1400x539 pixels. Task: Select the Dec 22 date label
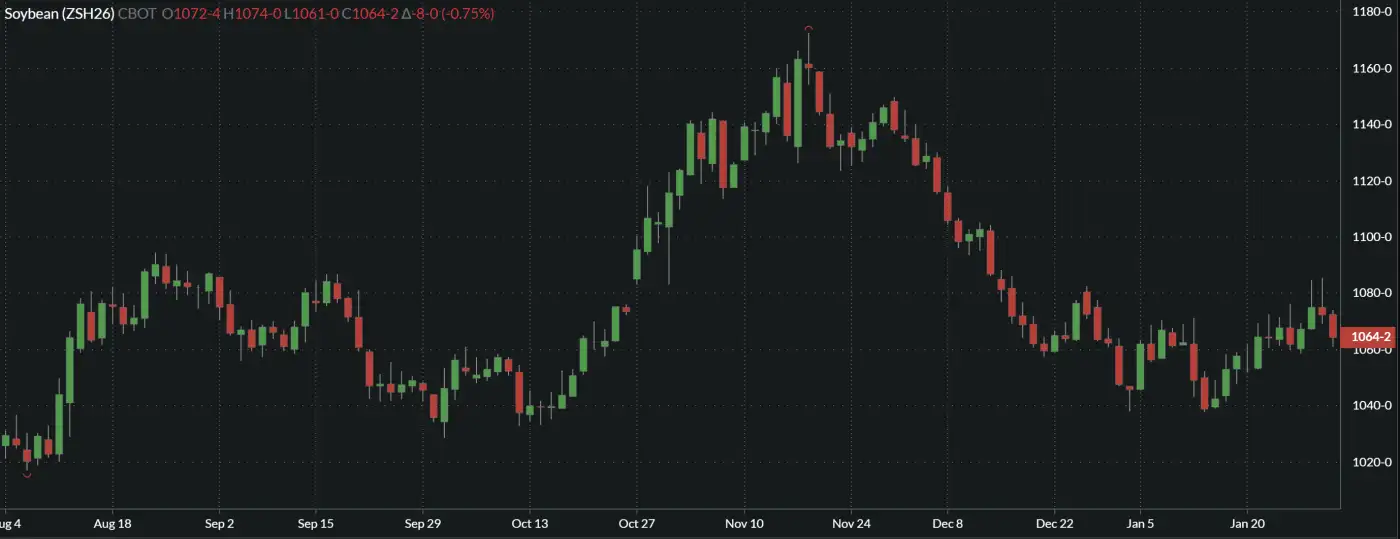pos(1055,523)
